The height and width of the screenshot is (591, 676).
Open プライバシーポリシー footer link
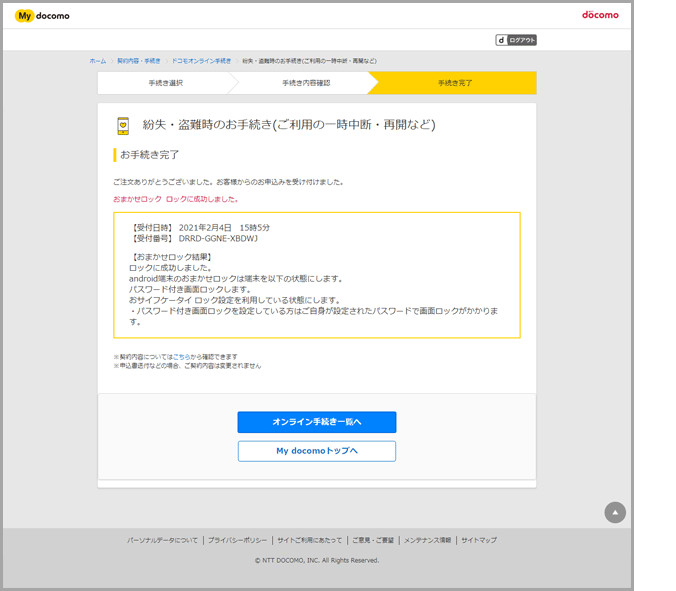pos(238,540)
